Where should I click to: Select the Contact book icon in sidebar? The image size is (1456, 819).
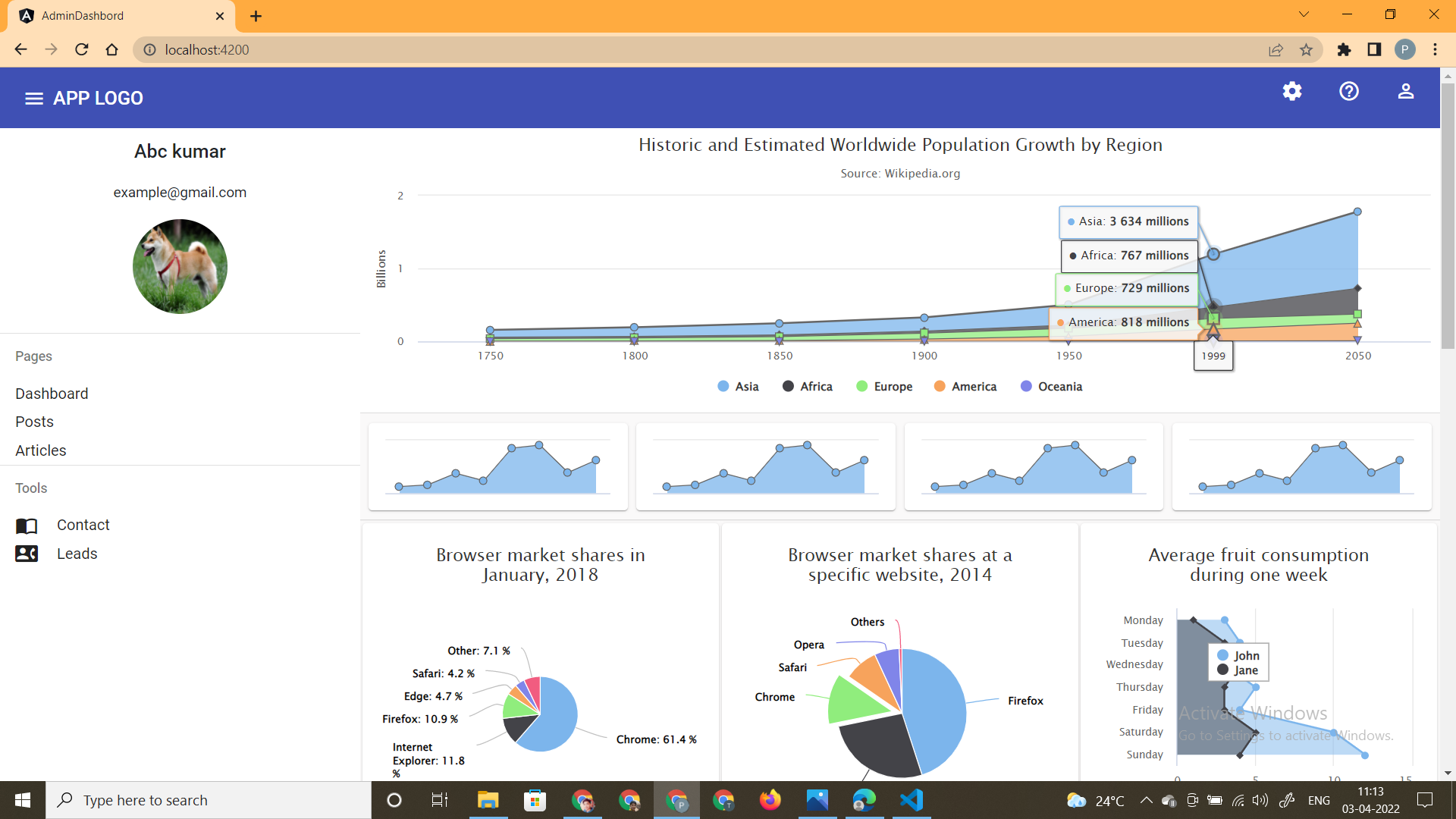(27, 526)
